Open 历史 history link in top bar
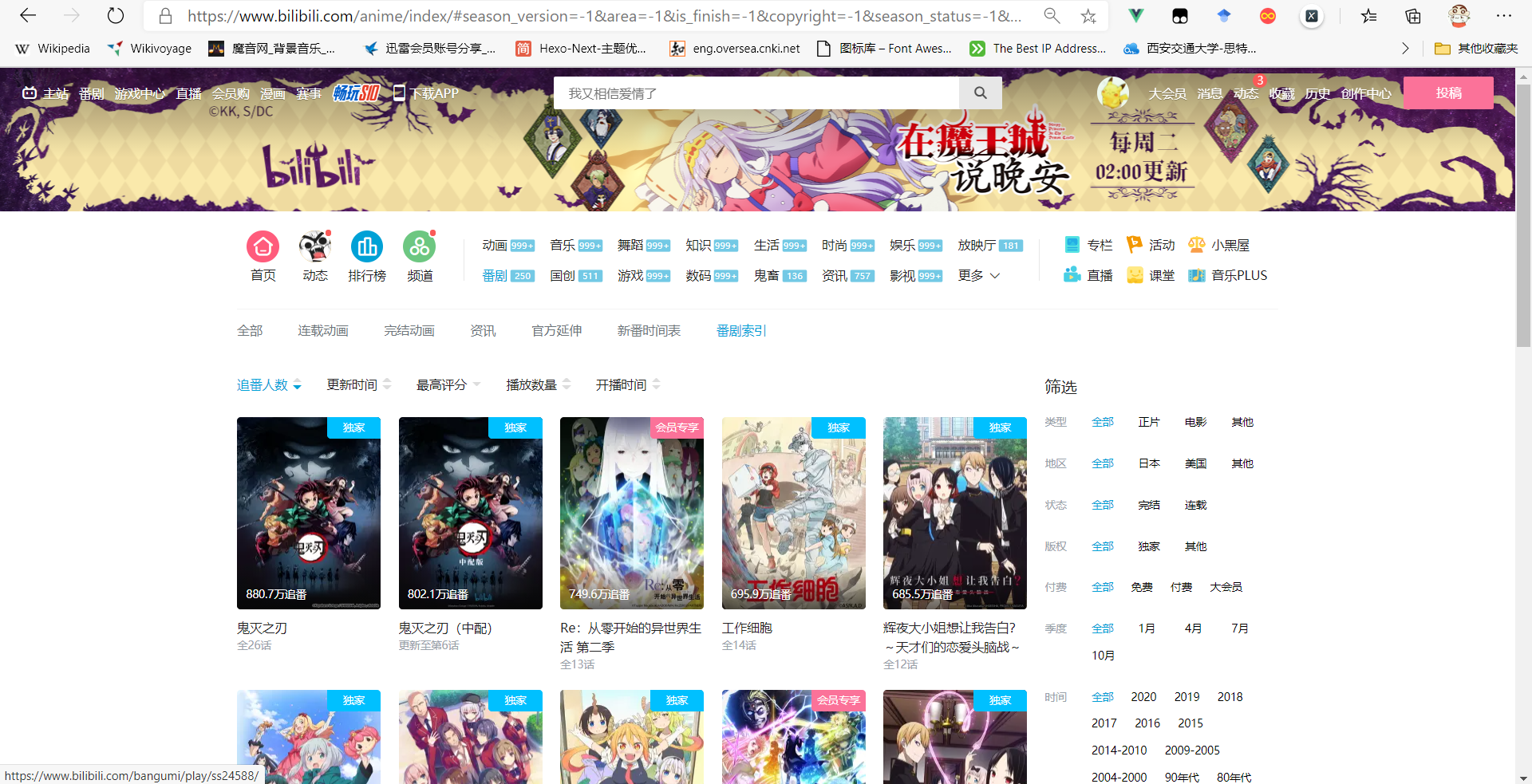The width and height of the screenshot is (1532, 784). pos(1317,93)
